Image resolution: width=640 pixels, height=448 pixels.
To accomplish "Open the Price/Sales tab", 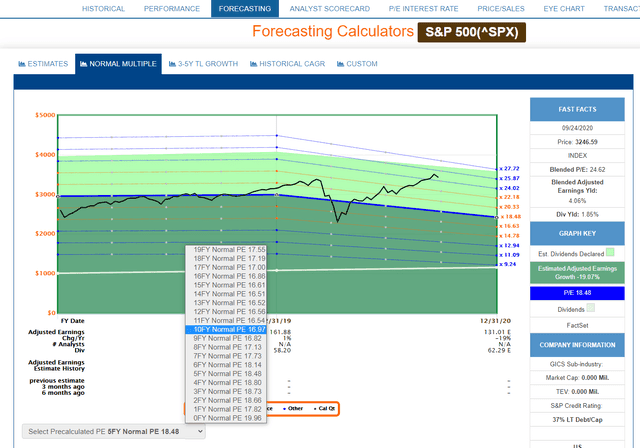I will (501, 9).
